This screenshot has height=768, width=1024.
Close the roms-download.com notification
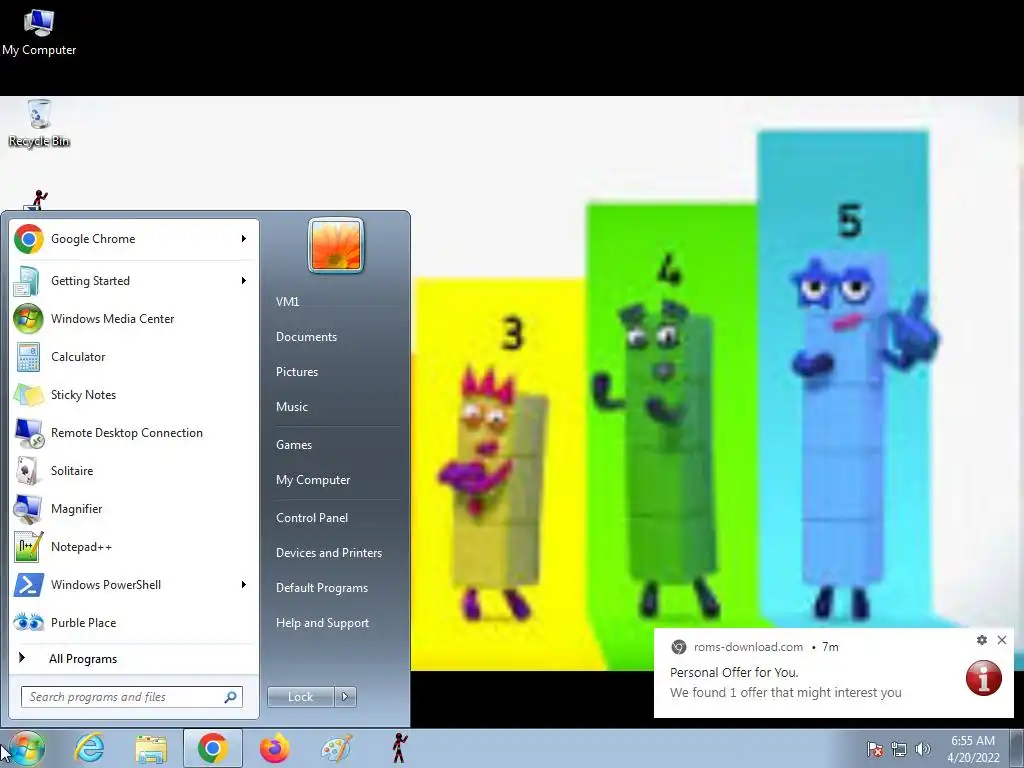pyautogui.click(x=1002, y=640)
